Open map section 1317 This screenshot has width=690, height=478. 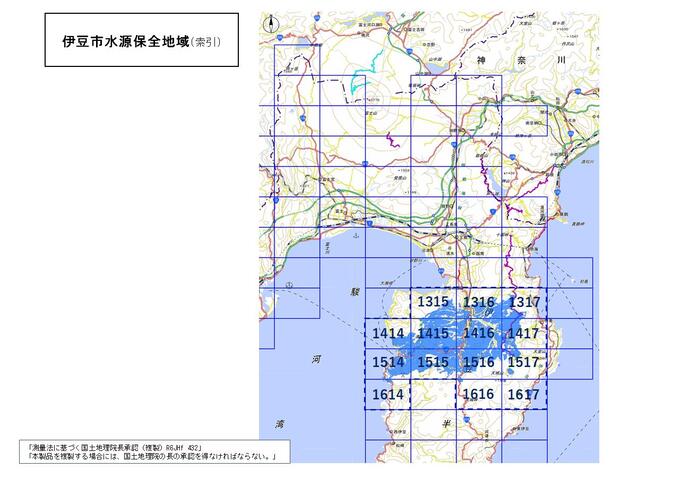524,303
